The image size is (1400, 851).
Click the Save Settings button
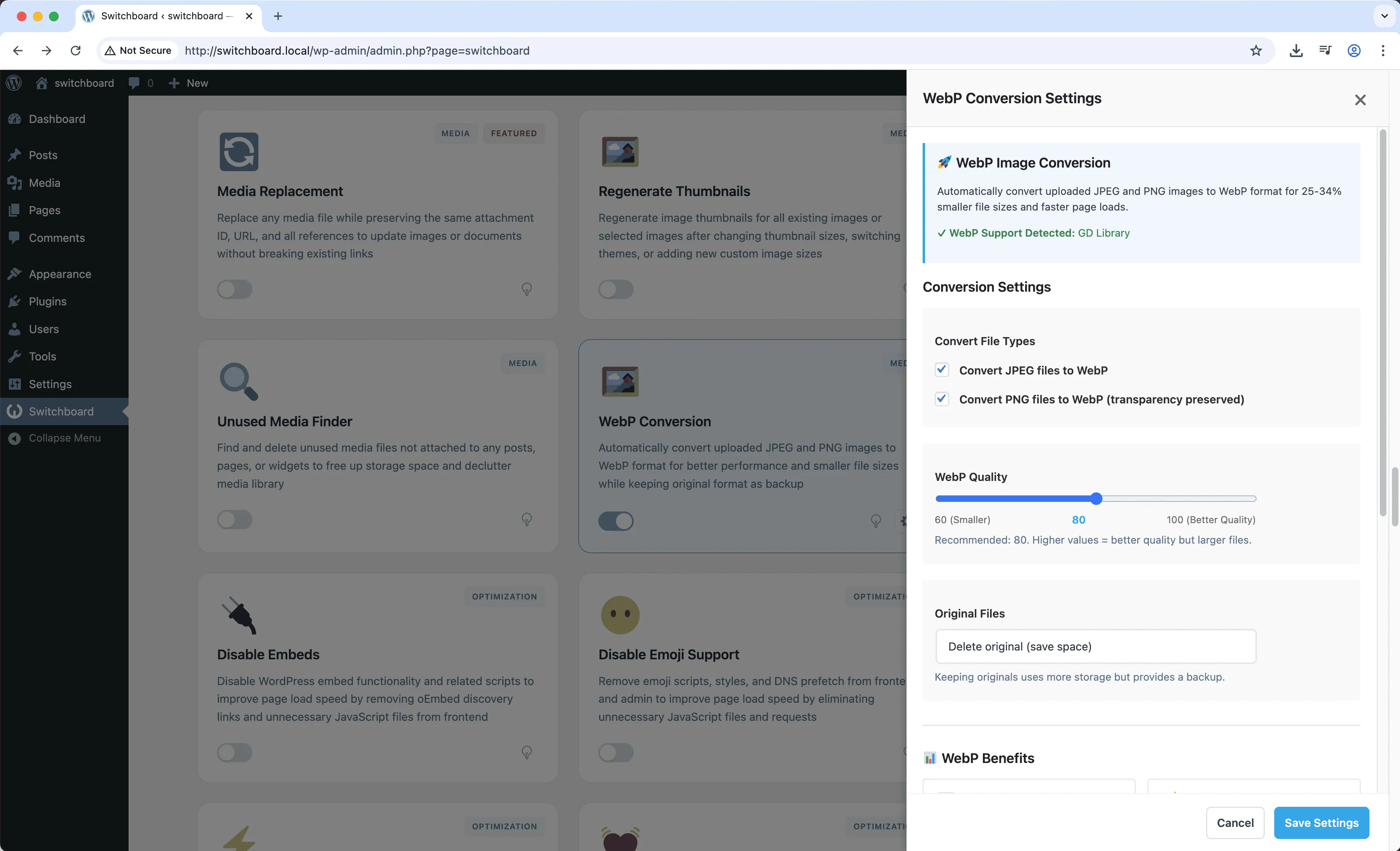1321,822
